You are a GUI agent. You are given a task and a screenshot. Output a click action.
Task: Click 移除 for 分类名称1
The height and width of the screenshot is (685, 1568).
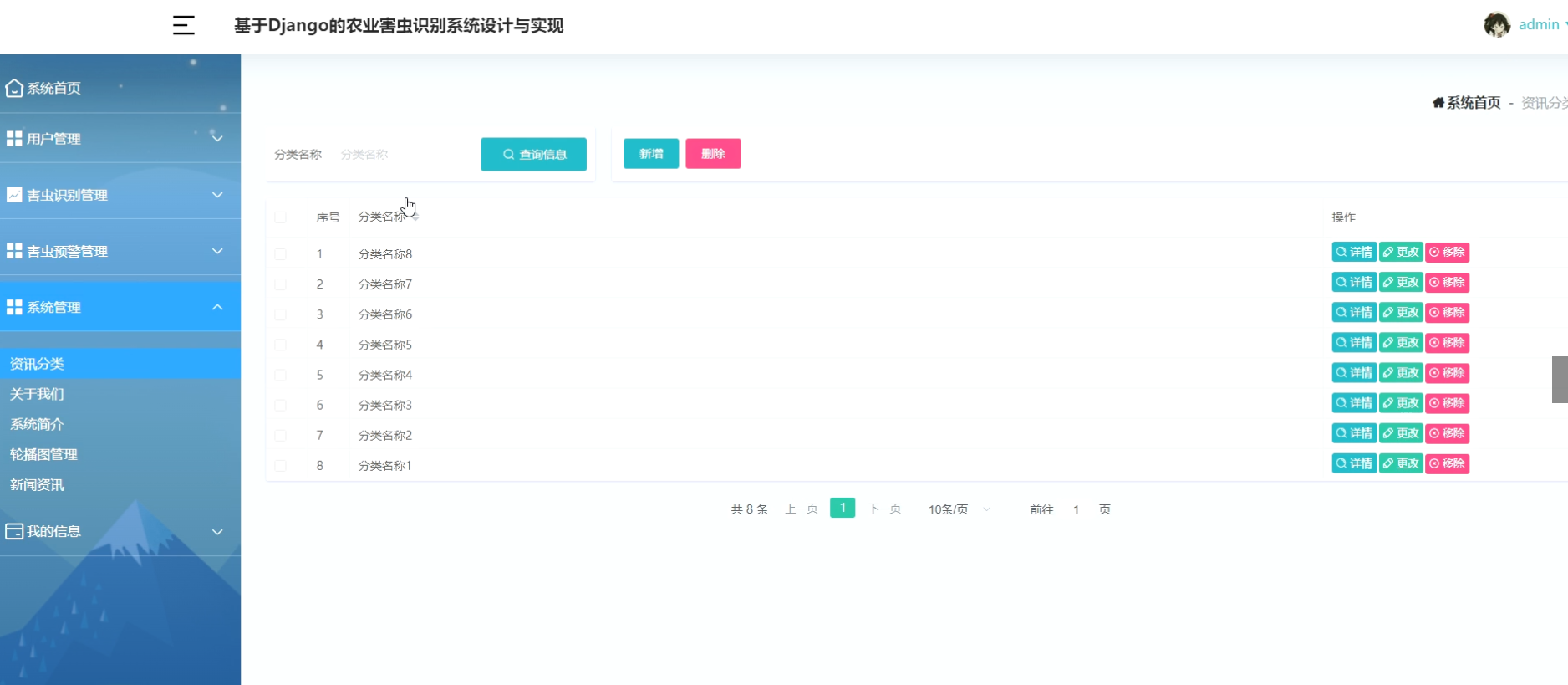(1448, 463)
